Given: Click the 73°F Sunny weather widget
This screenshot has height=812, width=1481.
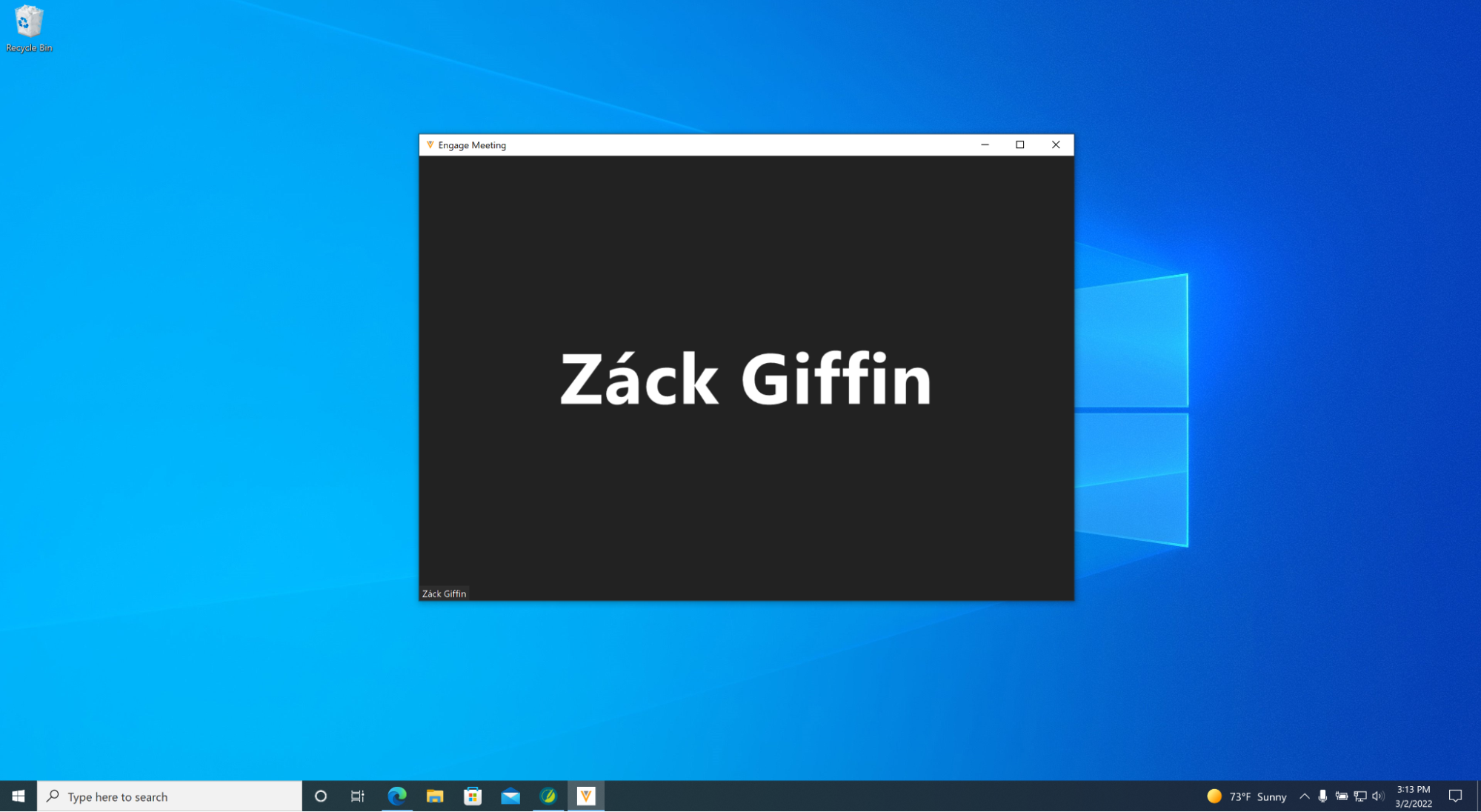Looking at the screenshot, I should pyautogui.click(x=1247, y=796).
